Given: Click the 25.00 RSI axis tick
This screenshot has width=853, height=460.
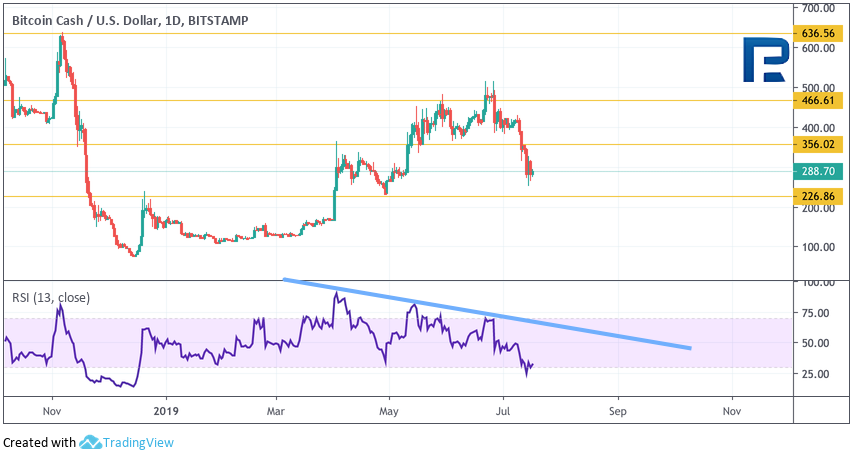Looking at the screenshot, I should click(x=815, y=374).
